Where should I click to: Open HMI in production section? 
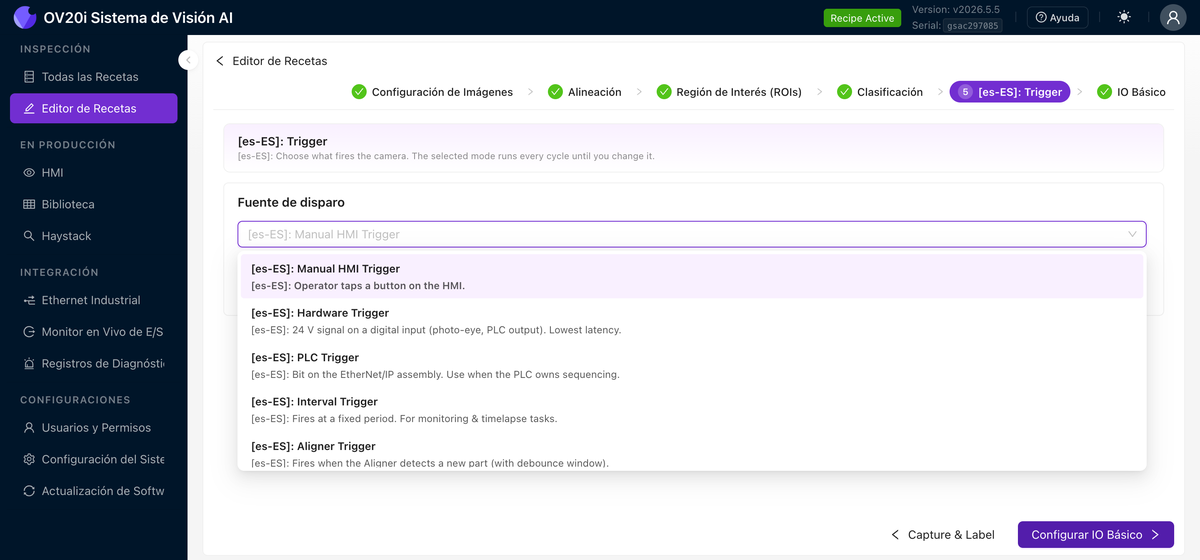click(94, 173)
